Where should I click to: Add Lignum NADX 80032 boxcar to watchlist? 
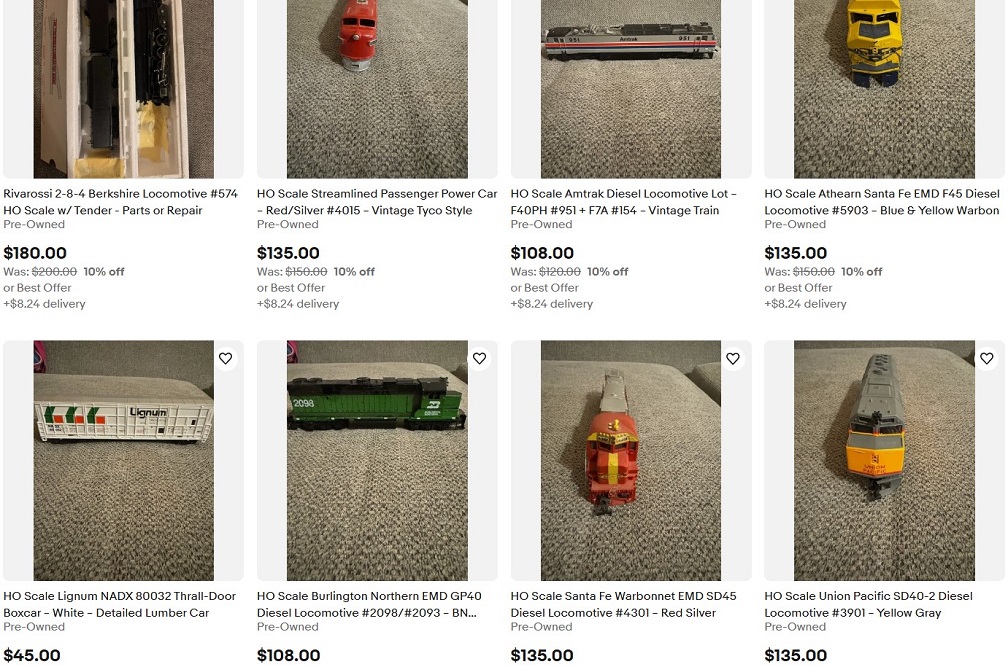[x=226, y=359]
